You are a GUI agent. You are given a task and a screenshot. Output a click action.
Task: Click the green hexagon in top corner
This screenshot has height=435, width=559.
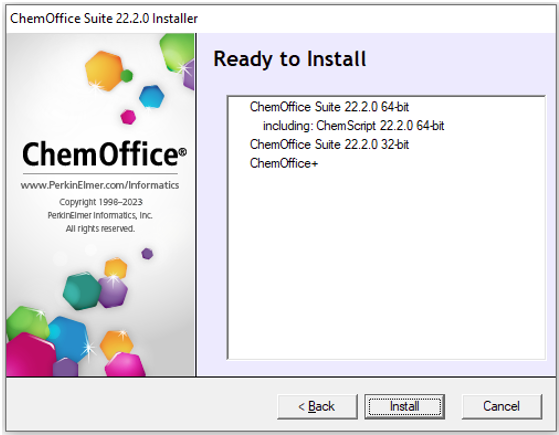point(176,52)
